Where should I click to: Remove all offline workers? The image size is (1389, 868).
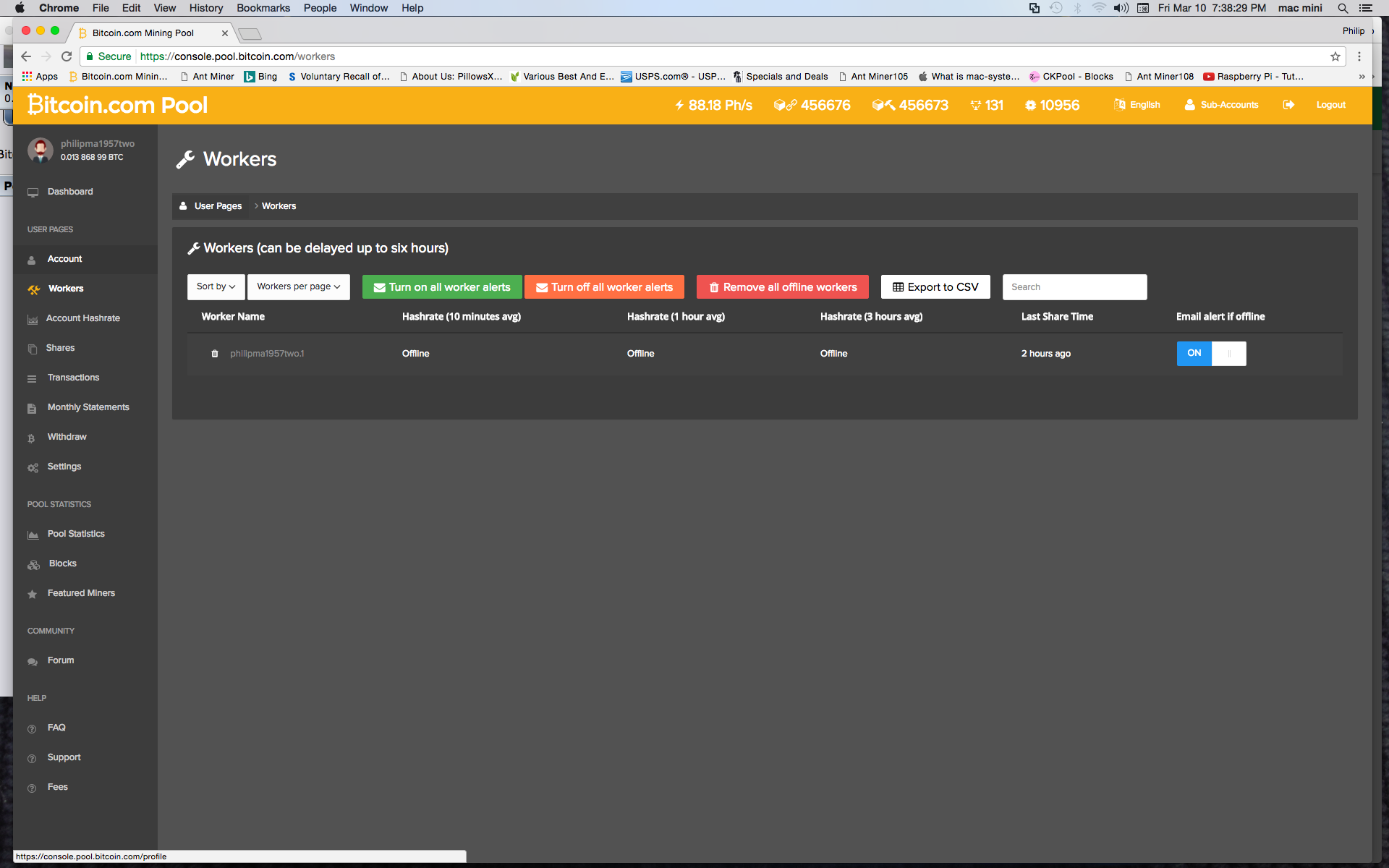pyautogui.click(x=783, y=287)
